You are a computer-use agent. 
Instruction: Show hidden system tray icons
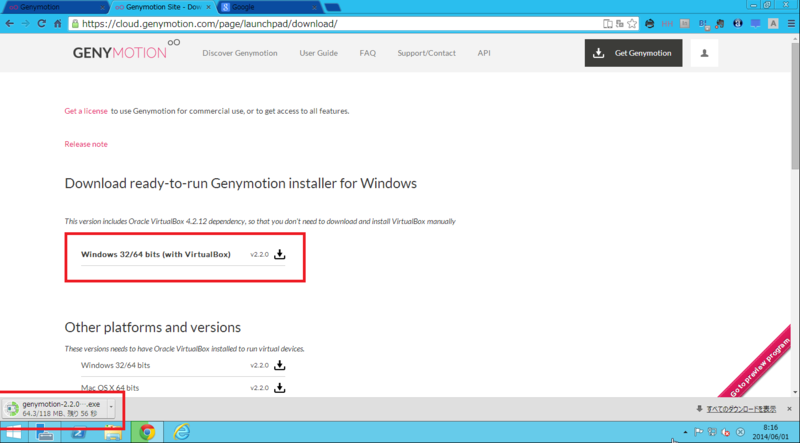[x=685, y=432]
